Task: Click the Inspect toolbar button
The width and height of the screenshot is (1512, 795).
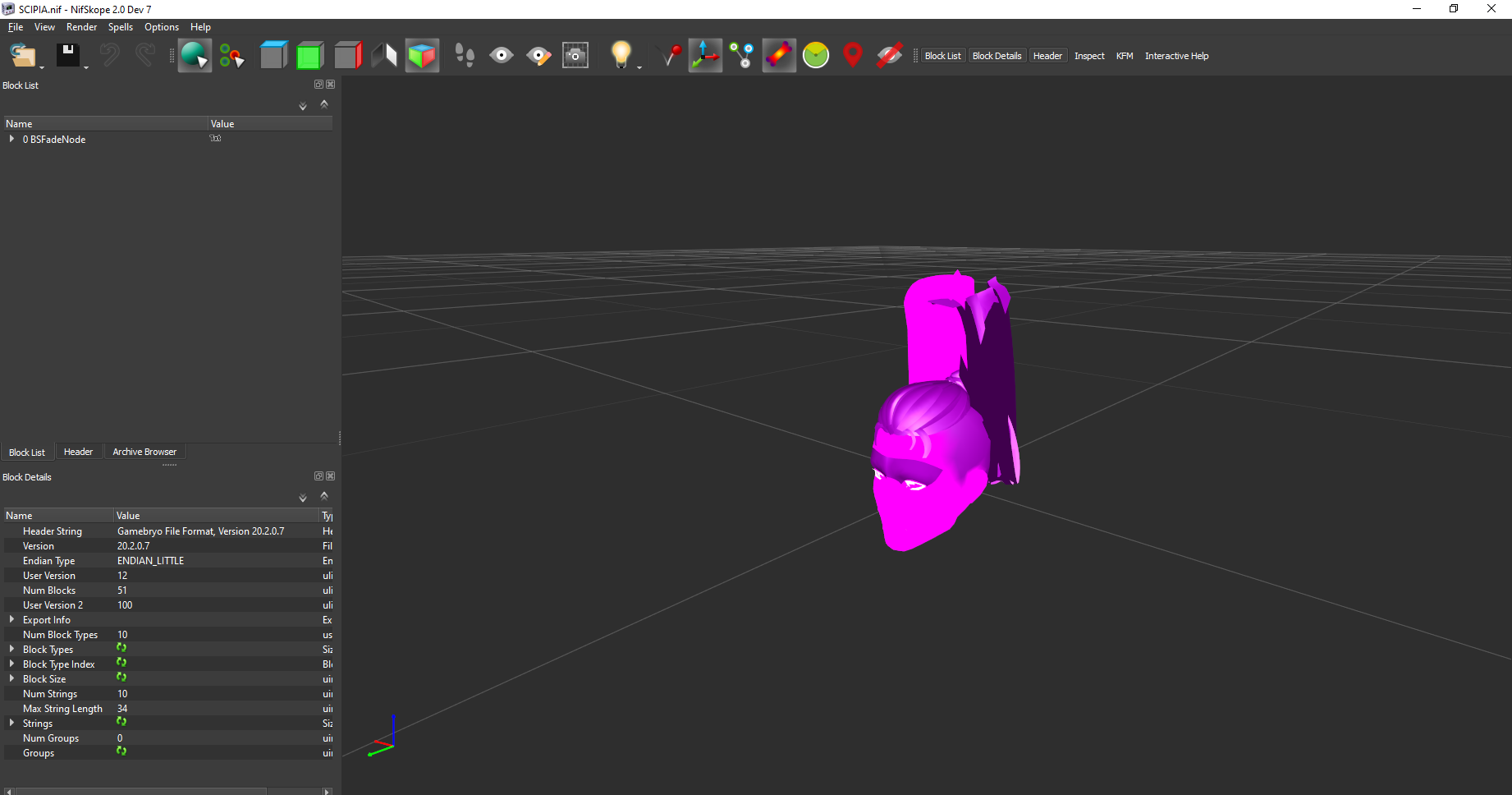Action: pyautogui.click(x=1089, y=56)
